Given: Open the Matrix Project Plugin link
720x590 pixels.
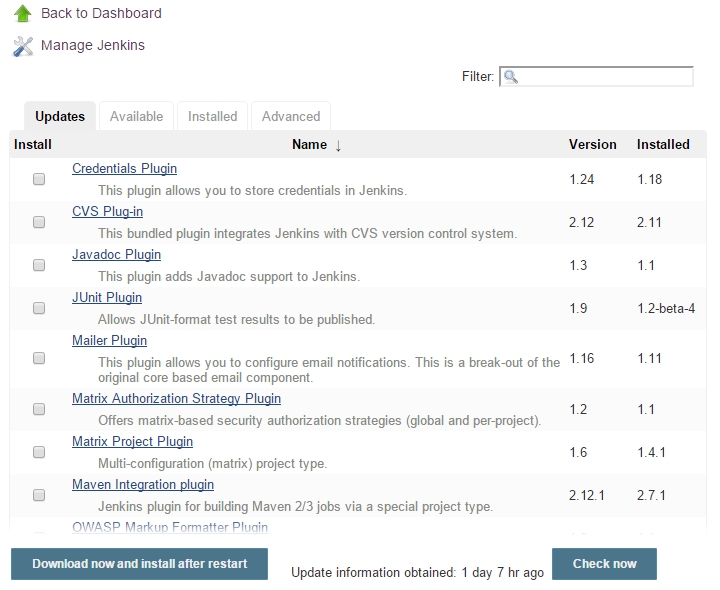Looking at the screenshot, I should (132, 442).
